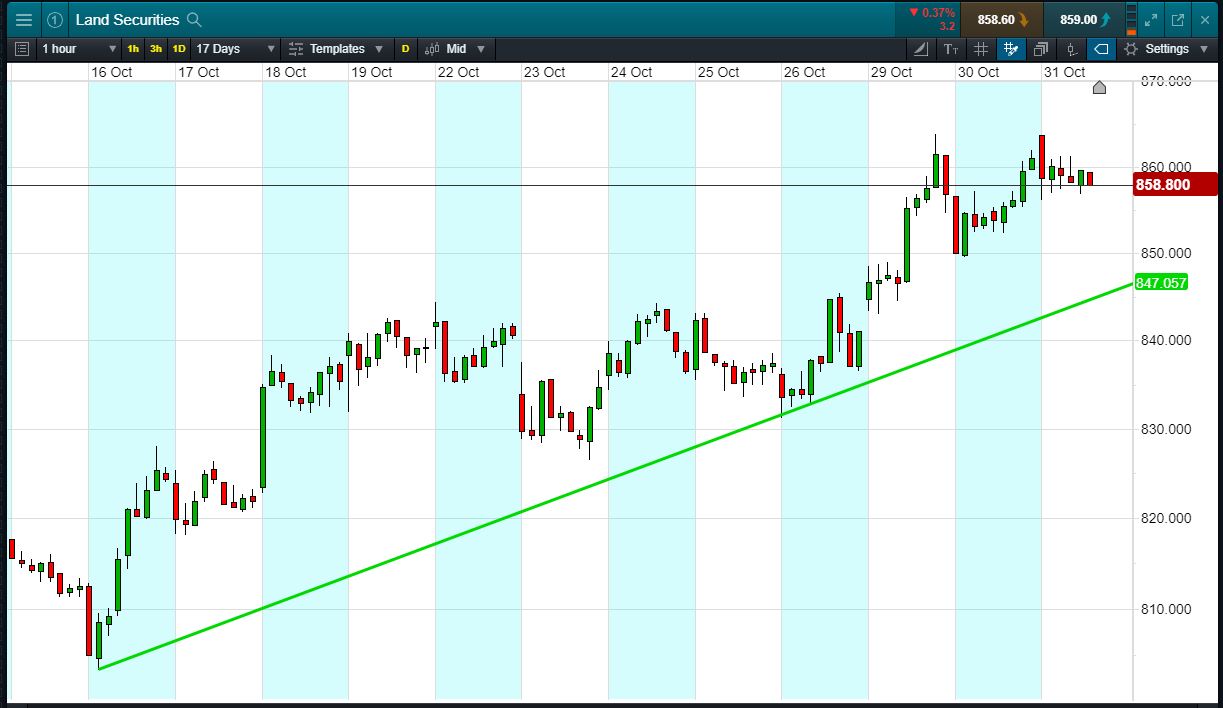Image resolution: width=1223 pixels, height=708 pixels.
Task: Open the chart list icon left of 1 hour
Action: (x=23, y=48)
